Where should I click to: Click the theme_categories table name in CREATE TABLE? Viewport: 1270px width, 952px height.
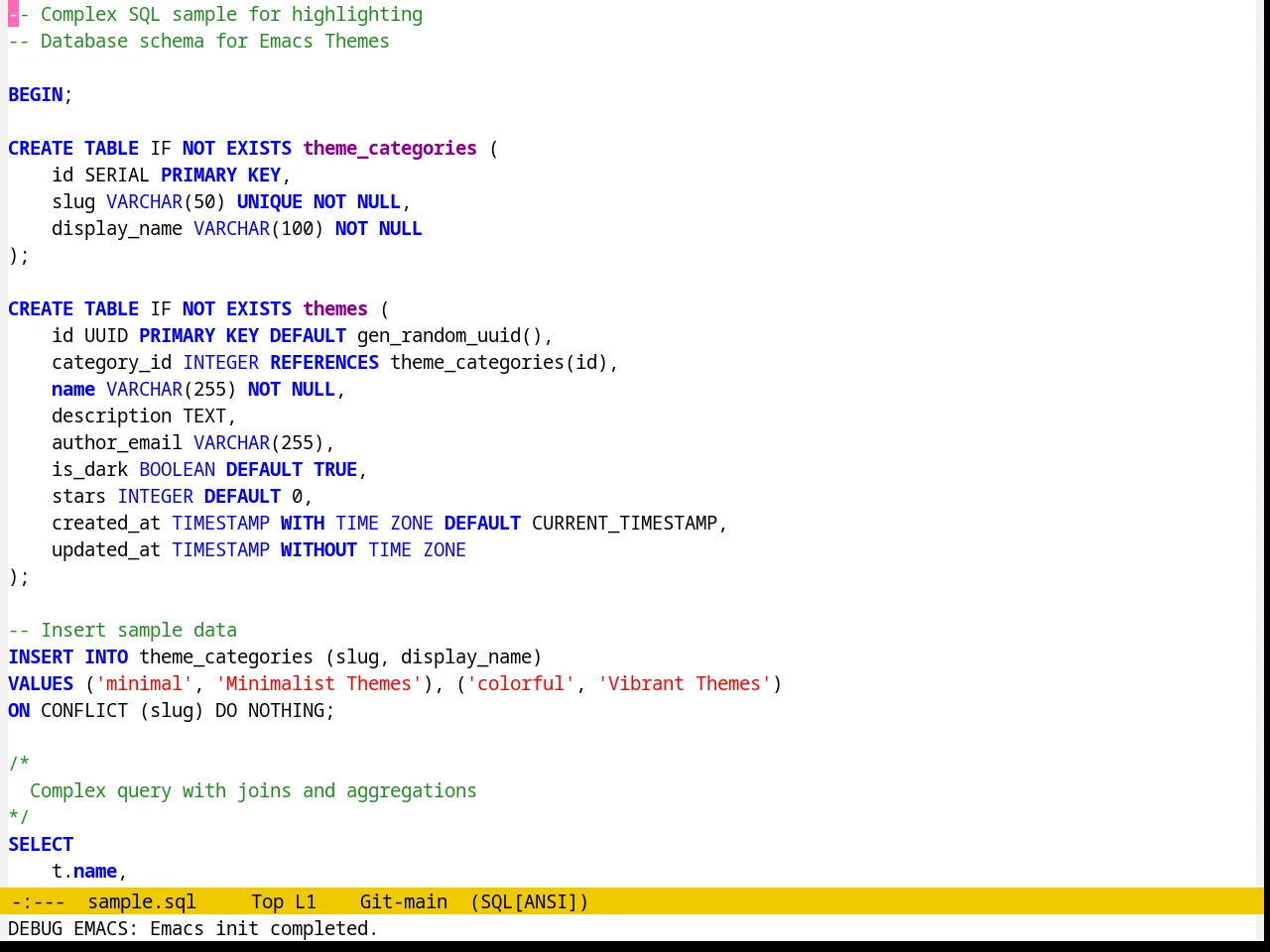(390, 148)
